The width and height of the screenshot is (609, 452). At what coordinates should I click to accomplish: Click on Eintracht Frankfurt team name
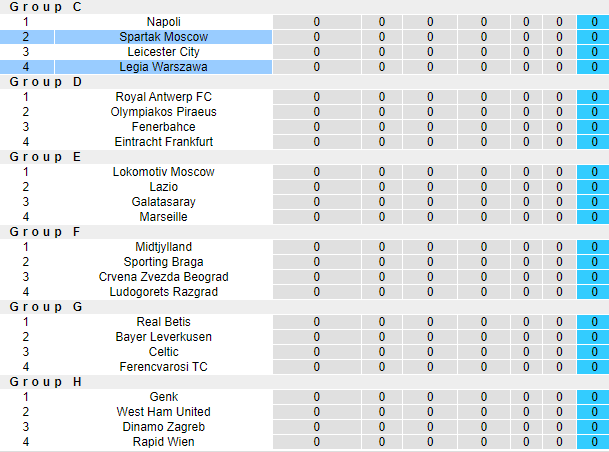point(164,142)
